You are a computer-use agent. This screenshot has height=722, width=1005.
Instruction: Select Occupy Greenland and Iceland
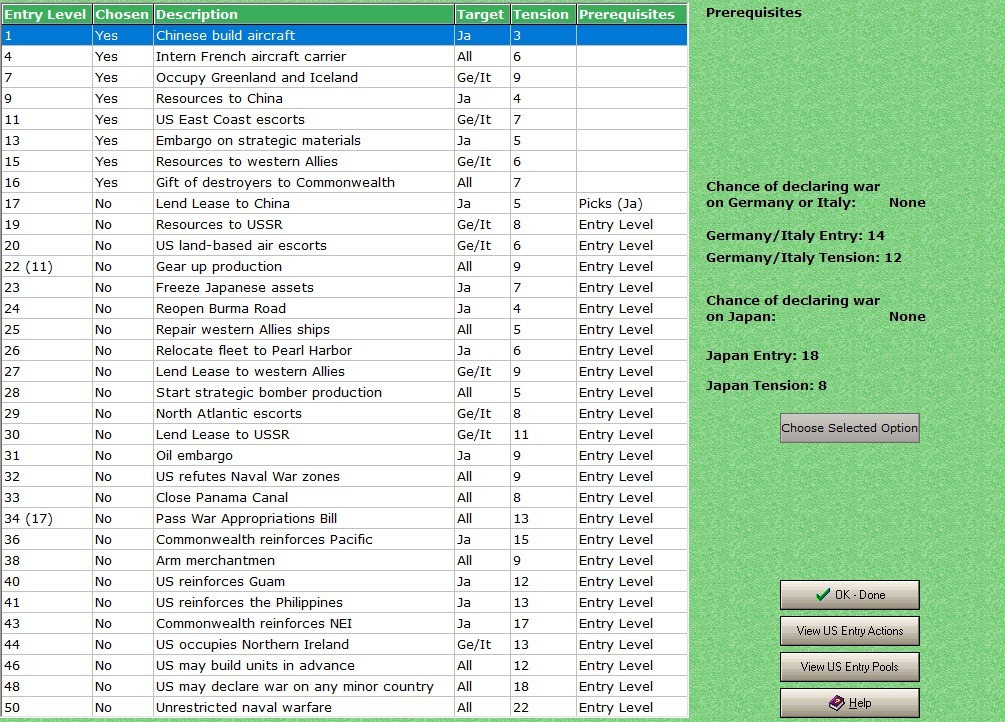[x=345, y=78]
